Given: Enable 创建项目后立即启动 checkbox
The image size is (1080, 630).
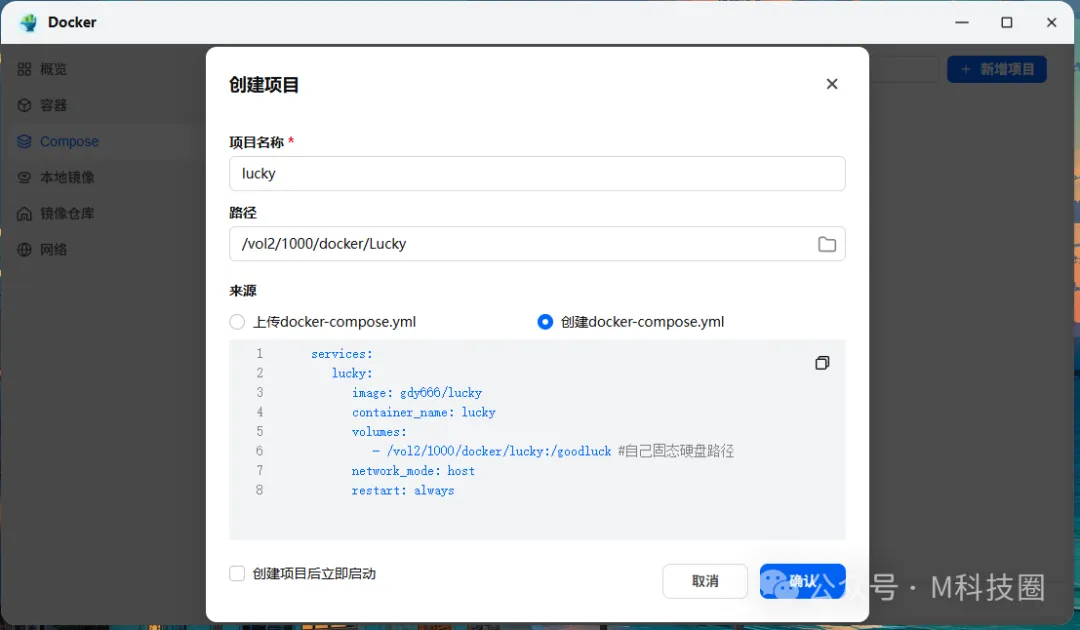Looking at the screenshot, I should (237, 573).
